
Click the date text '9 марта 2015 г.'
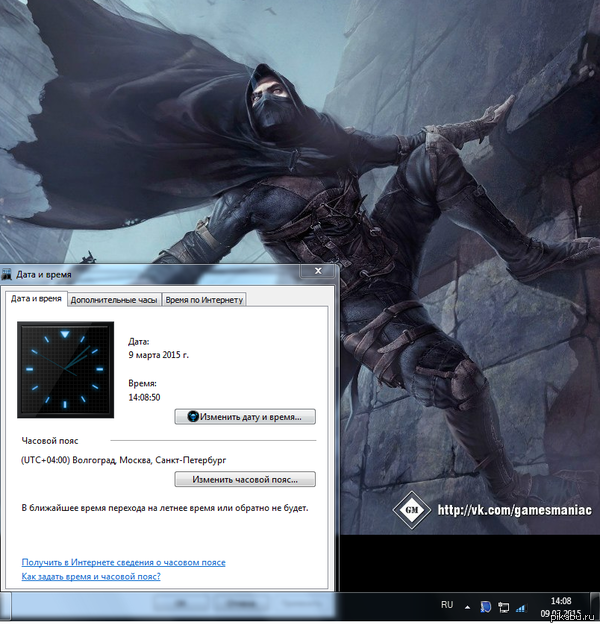pos(159,355)
